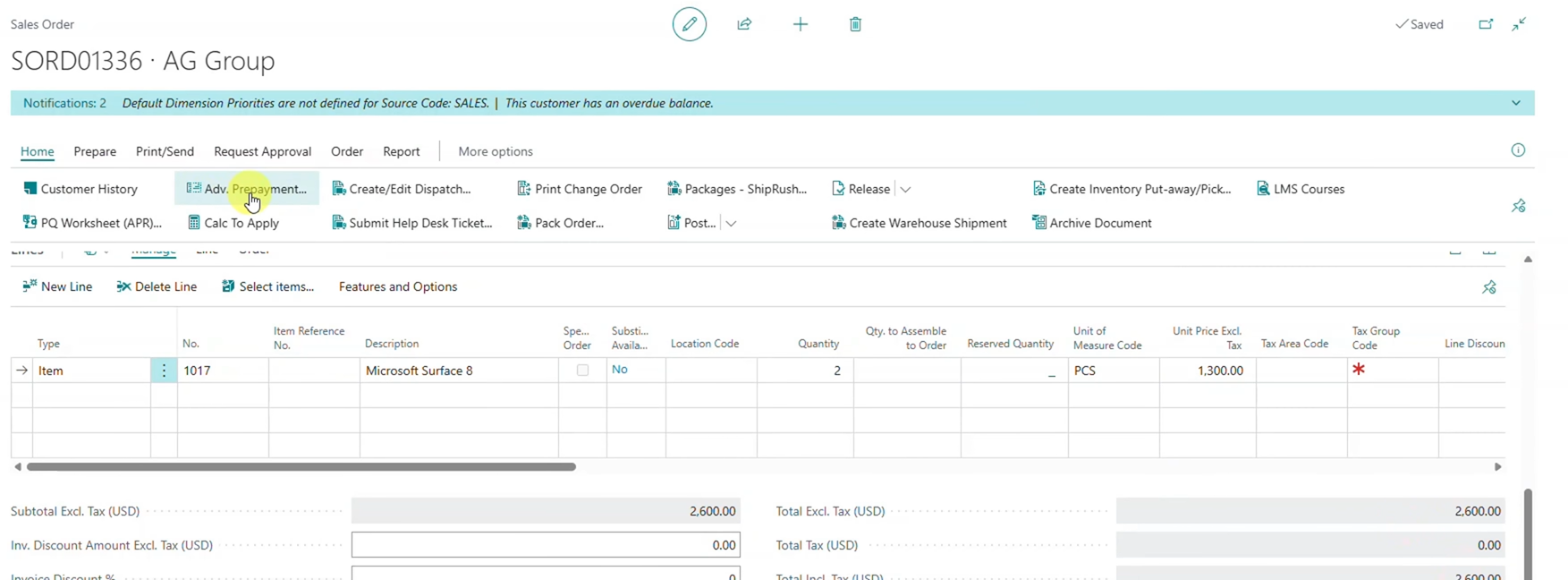
Task: Click the Description cell Microsoft Surface 8
Action: [x=458, y=370]
